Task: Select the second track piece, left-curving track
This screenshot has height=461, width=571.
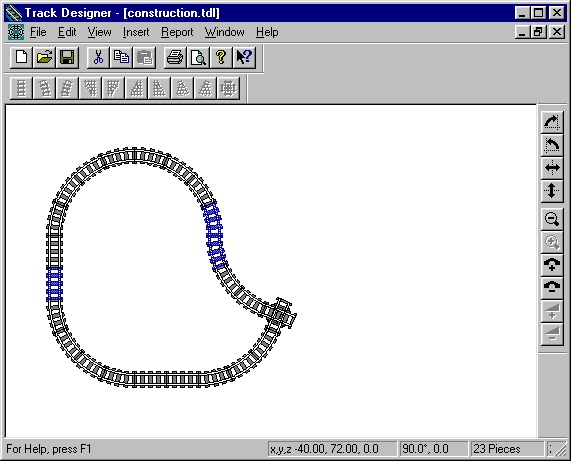Action: [x=44, y=88]
